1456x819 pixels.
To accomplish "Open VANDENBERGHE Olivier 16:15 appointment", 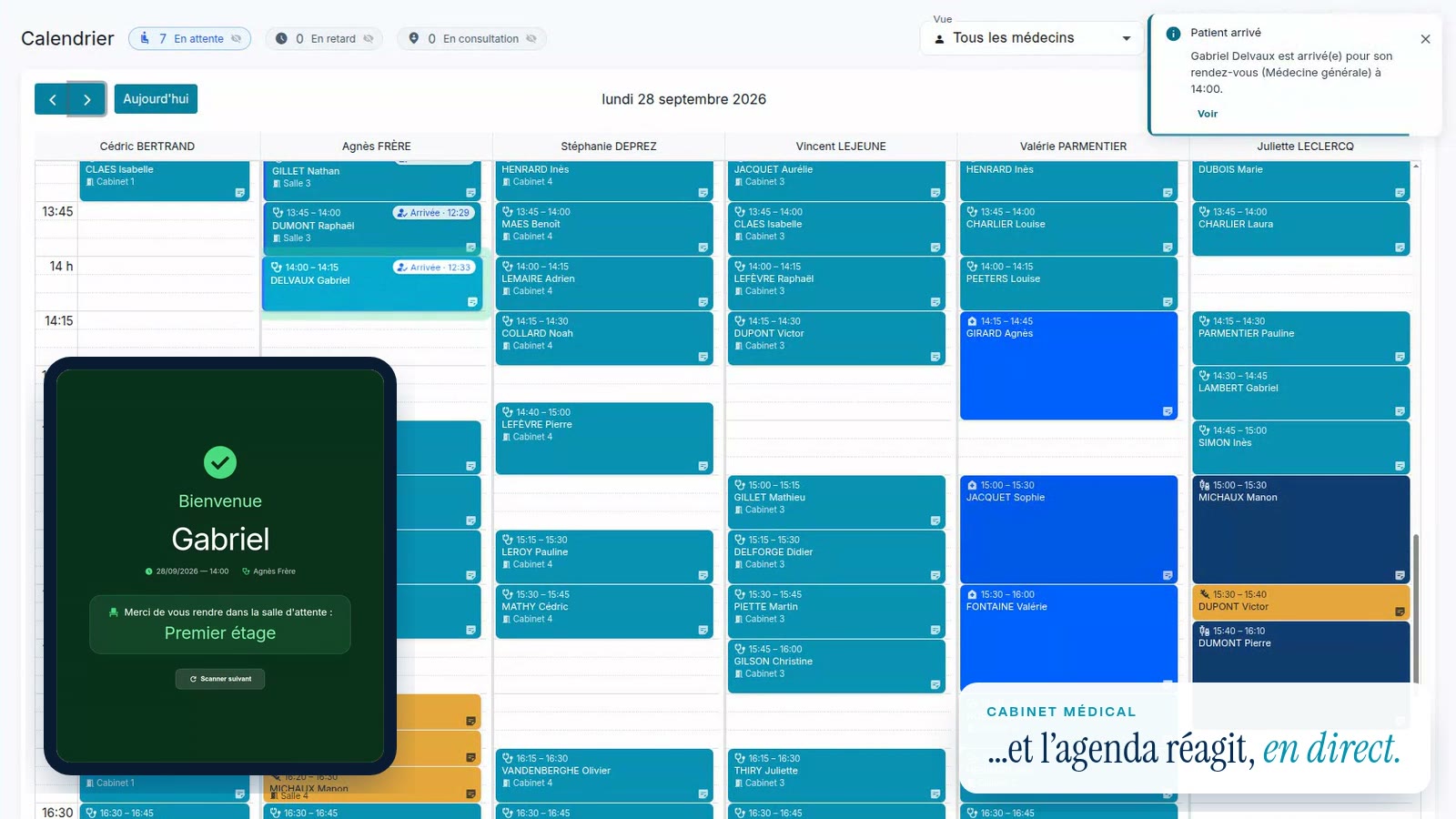I will pos(604,775).
